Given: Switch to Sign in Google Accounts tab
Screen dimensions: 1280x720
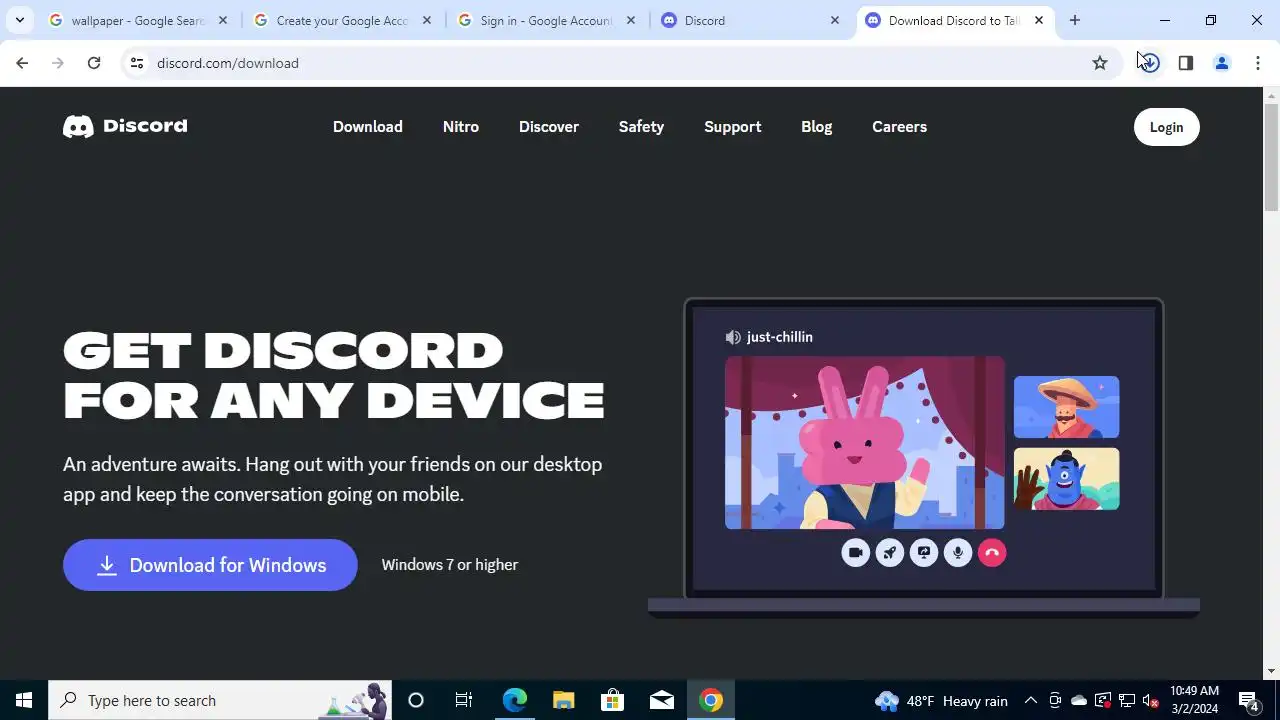Looking at the screenshot, I should pos(546,20).
